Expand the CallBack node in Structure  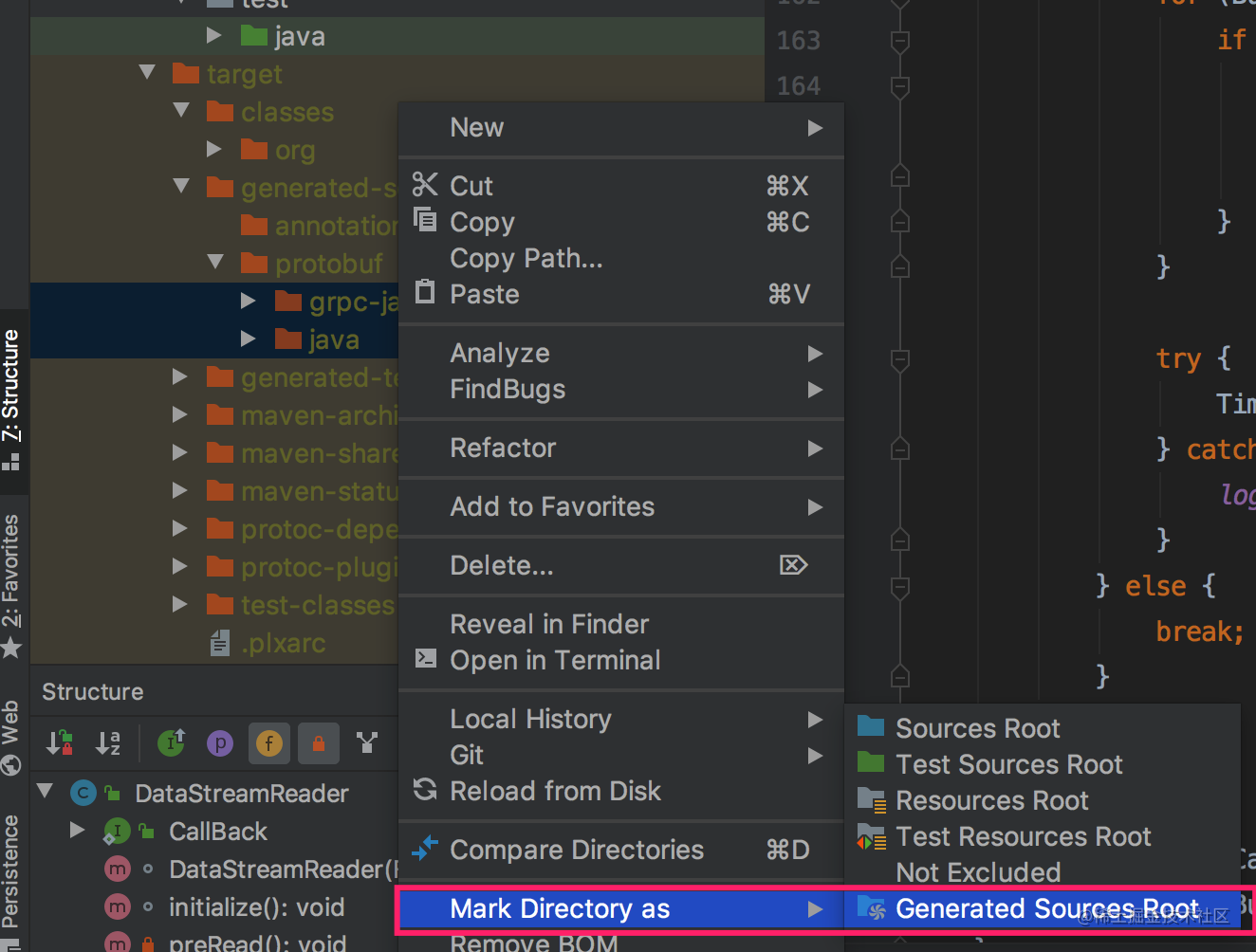[x=78, y=831]
